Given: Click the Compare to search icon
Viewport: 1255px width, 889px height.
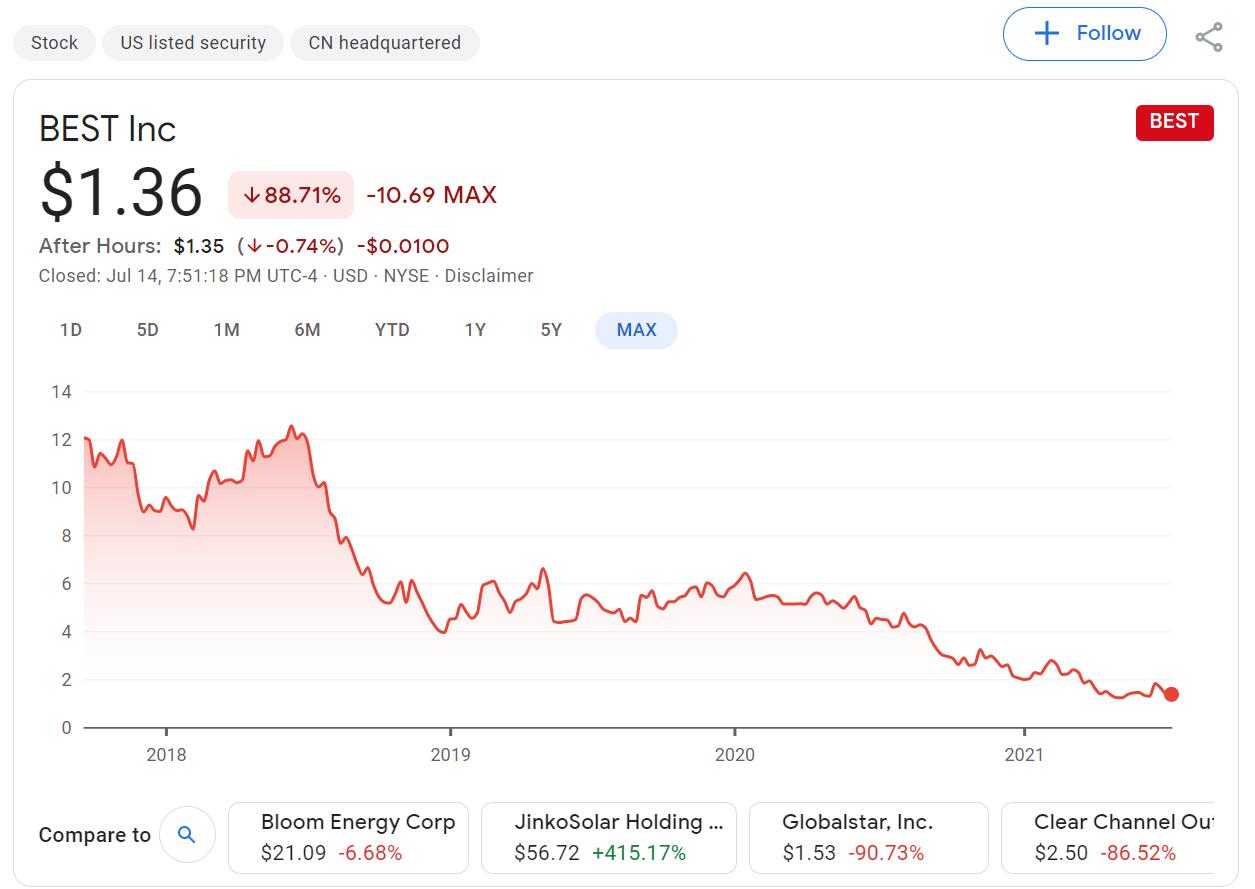Looking at the screenshot, I should (186, 835).
